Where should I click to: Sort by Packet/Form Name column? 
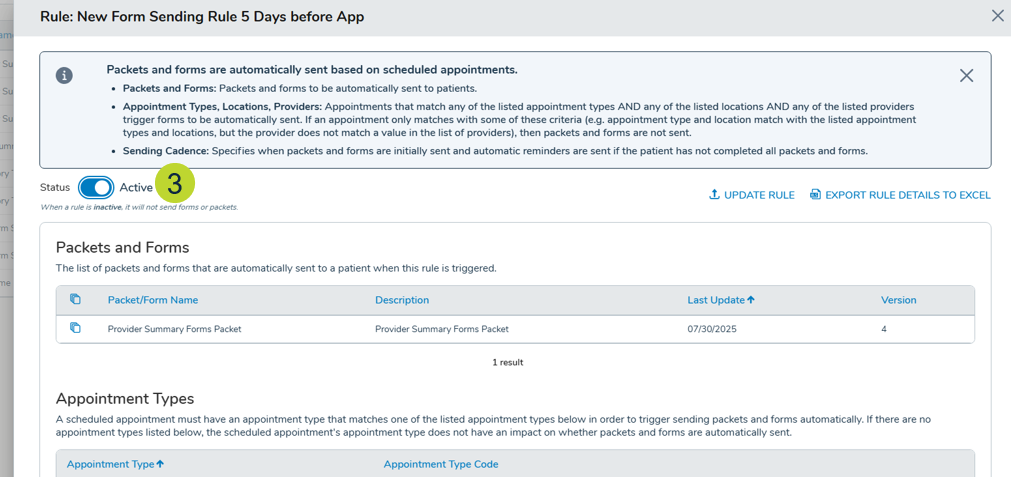pos(153,300)
